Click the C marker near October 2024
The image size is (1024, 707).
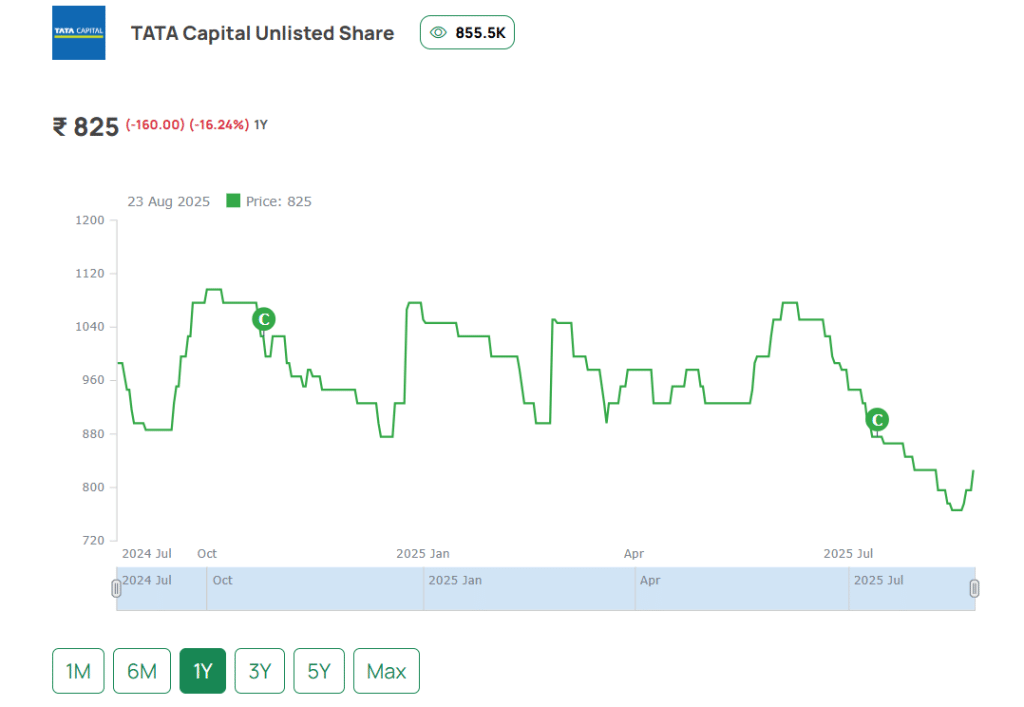tap(264, 319)
